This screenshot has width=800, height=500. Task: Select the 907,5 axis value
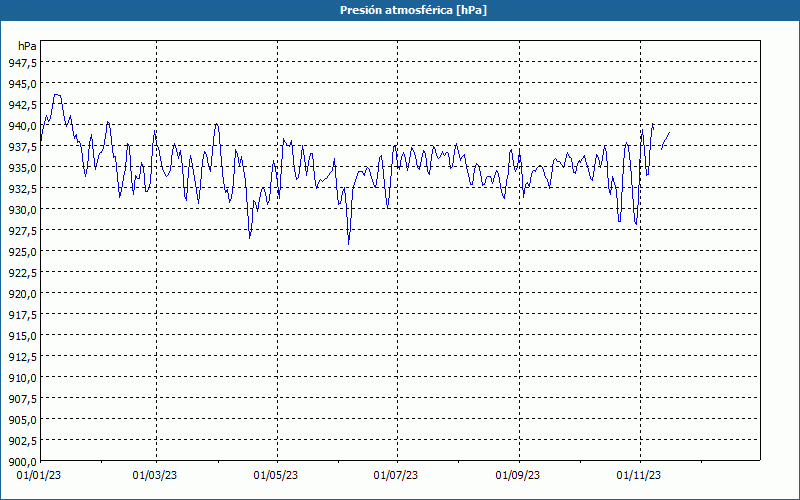(x=22, y=398)
